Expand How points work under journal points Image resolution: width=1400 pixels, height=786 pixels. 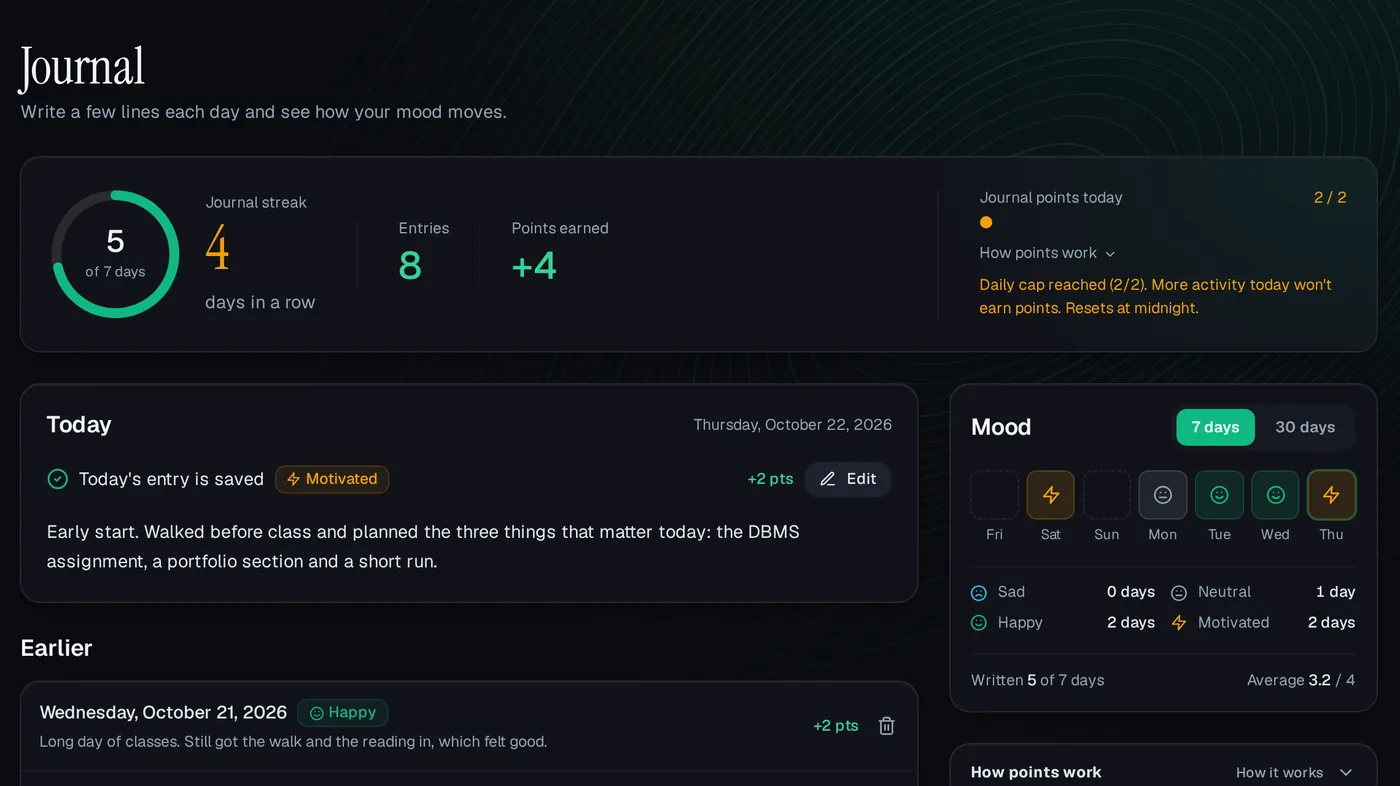(x=1047, y=253)
